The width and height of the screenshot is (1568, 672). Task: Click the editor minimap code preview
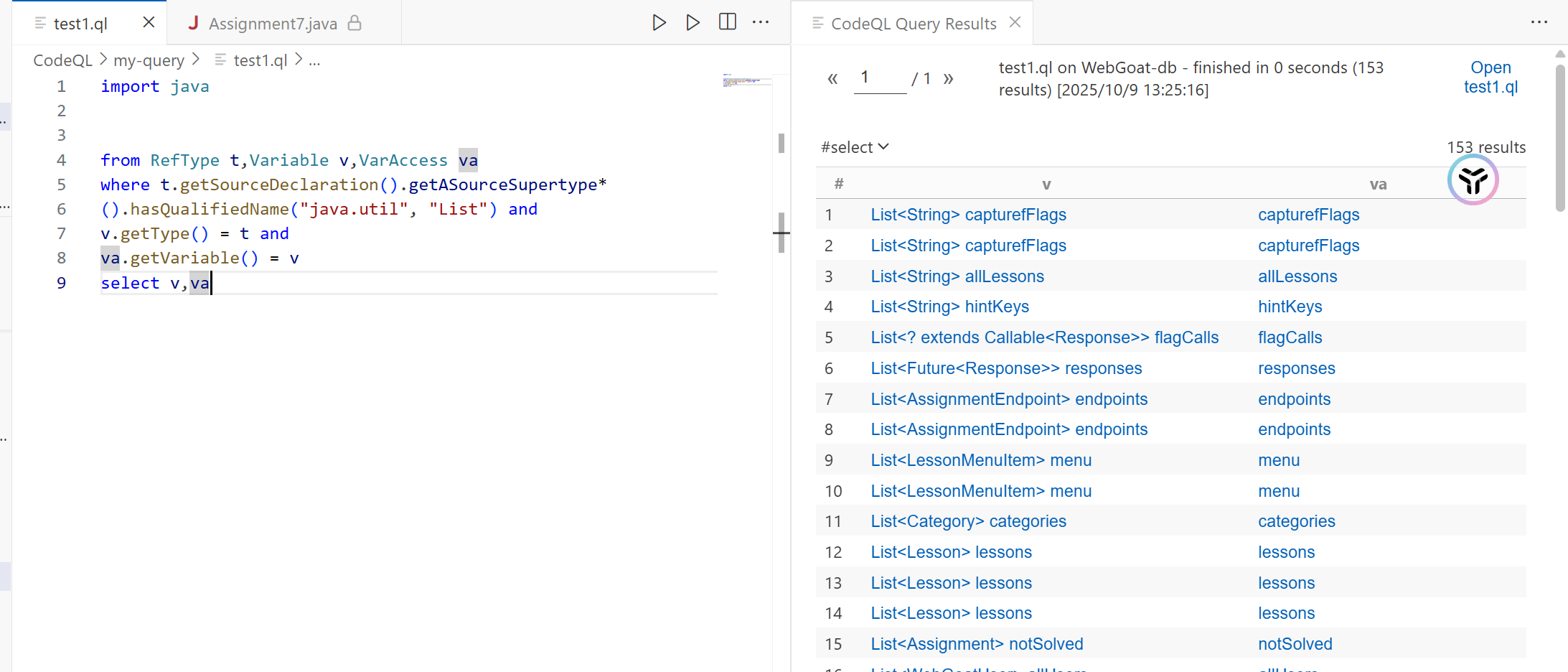click(x=746, y=80)
